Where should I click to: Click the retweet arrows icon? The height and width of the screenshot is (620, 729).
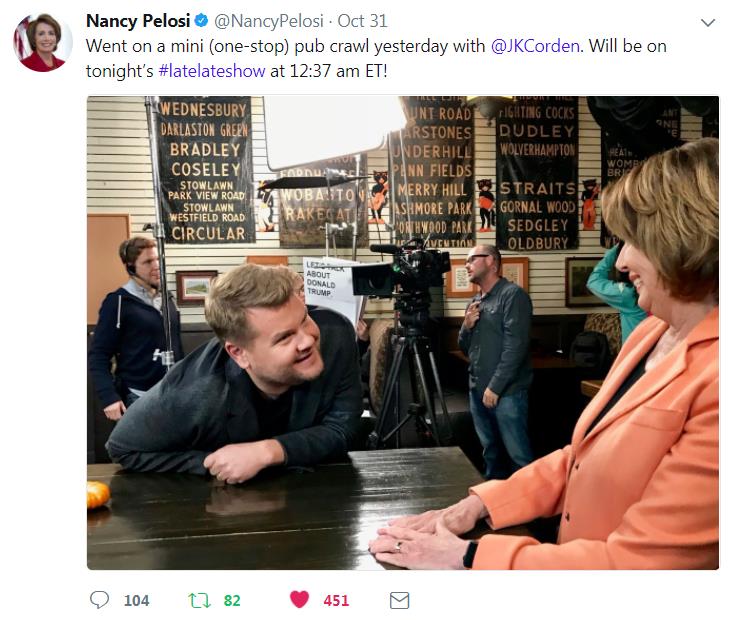(199, 600)
